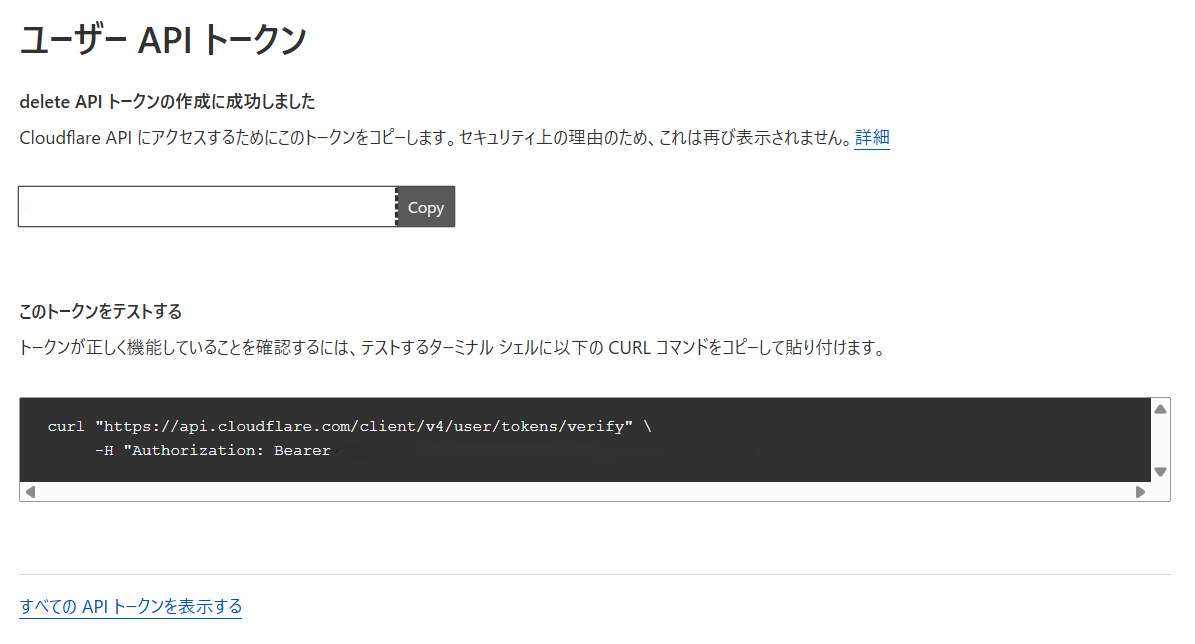Click the code block scroll-down arrow

point(1160,472)
